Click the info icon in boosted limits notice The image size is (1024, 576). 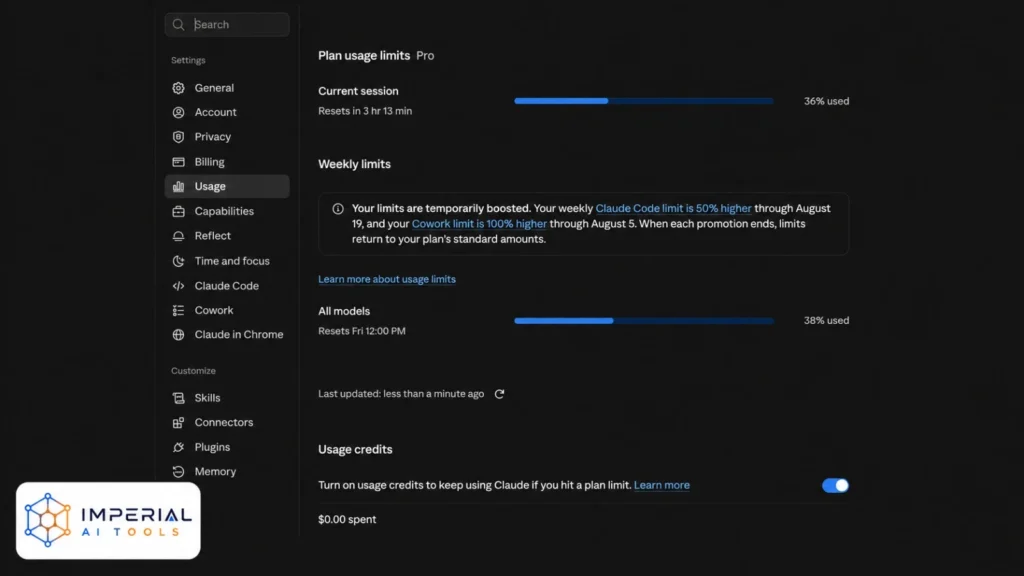click(338, 209)
